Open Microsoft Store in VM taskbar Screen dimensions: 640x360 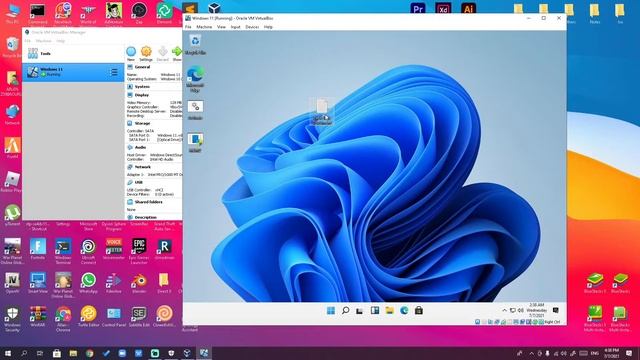pyautogui.click(x=419, y=311)
